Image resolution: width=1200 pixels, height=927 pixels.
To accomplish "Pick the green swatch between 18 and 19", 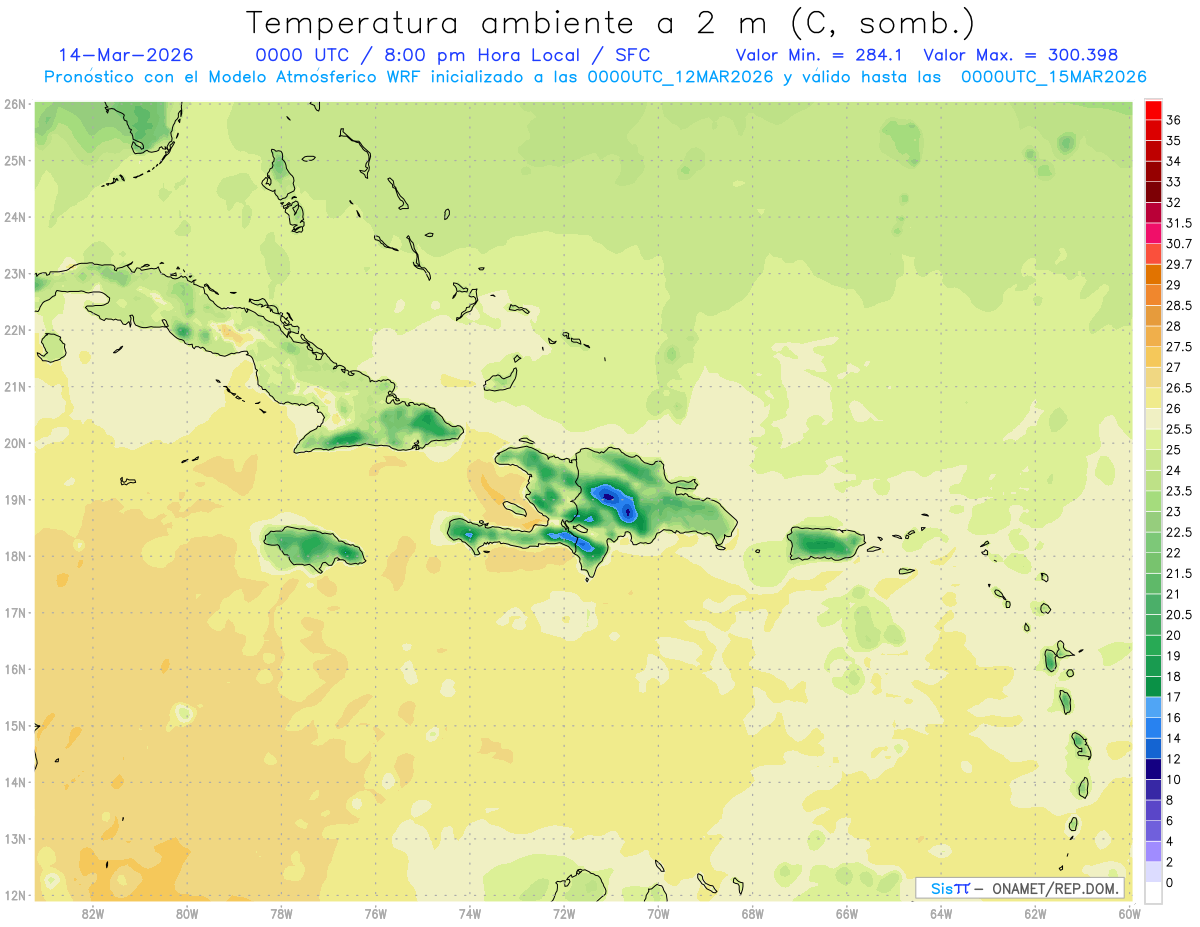I will click(x=1153, y=666).
